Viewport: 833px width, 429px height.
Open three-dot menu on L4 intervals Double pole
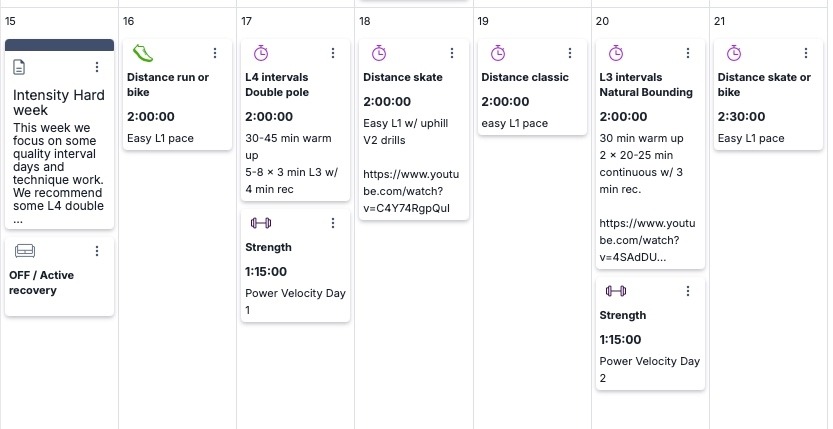pyautogui.click(x=333, y=53)
